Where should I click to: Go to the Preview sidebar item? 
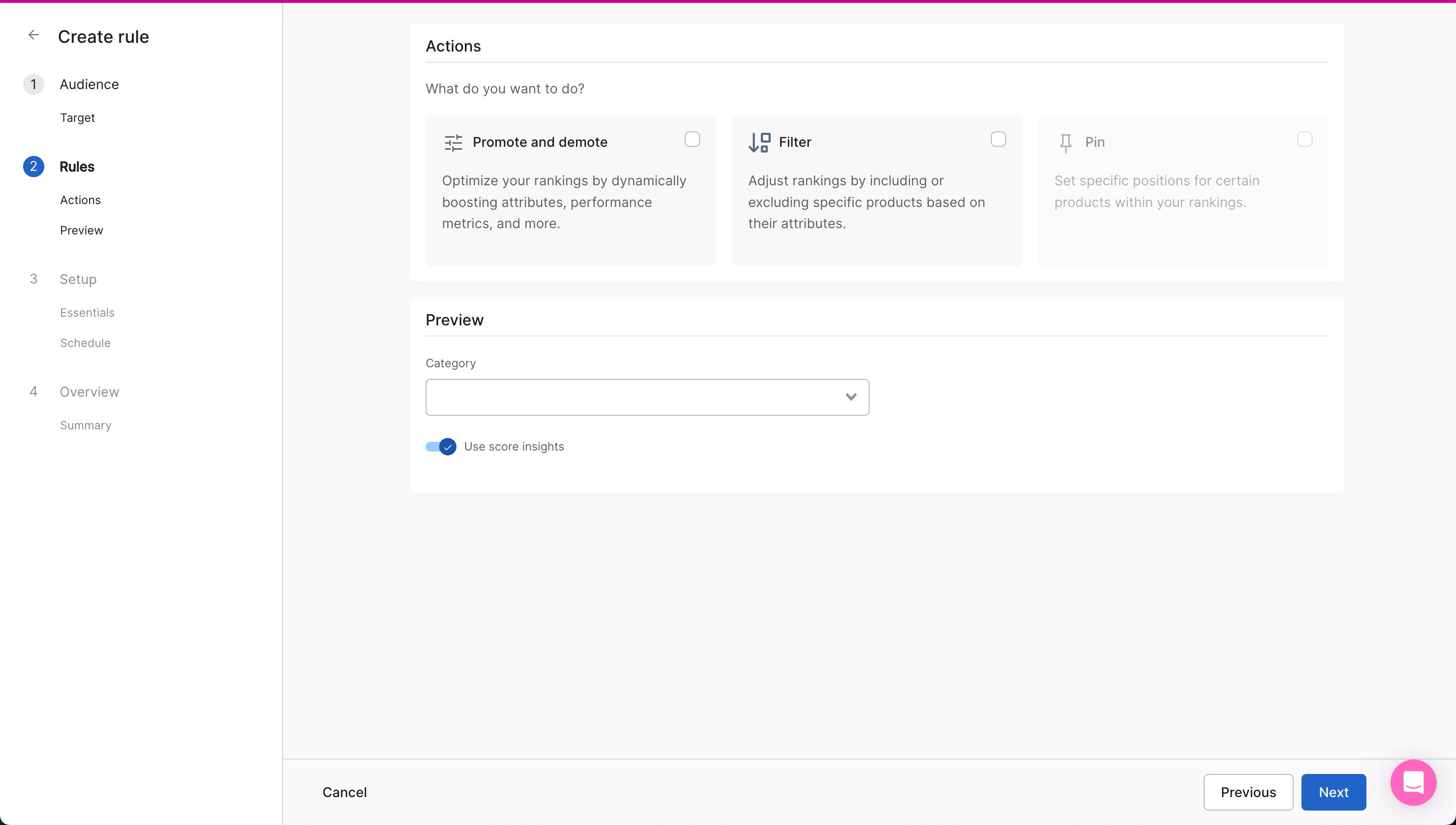click(x=81, y=230)
